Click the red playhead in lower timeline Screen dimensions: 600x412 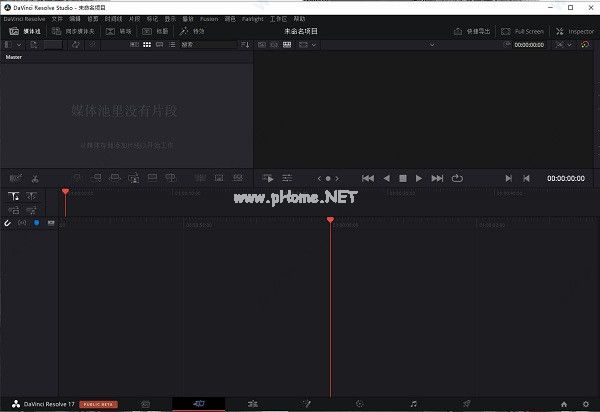tap(330, 220)
